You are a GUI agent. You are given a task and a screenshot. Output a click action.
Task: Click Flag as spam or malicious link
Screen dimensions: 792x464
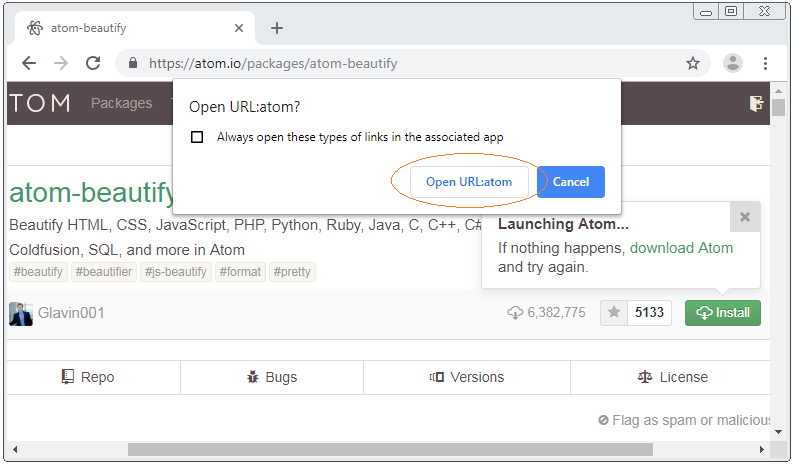[684, 420]
